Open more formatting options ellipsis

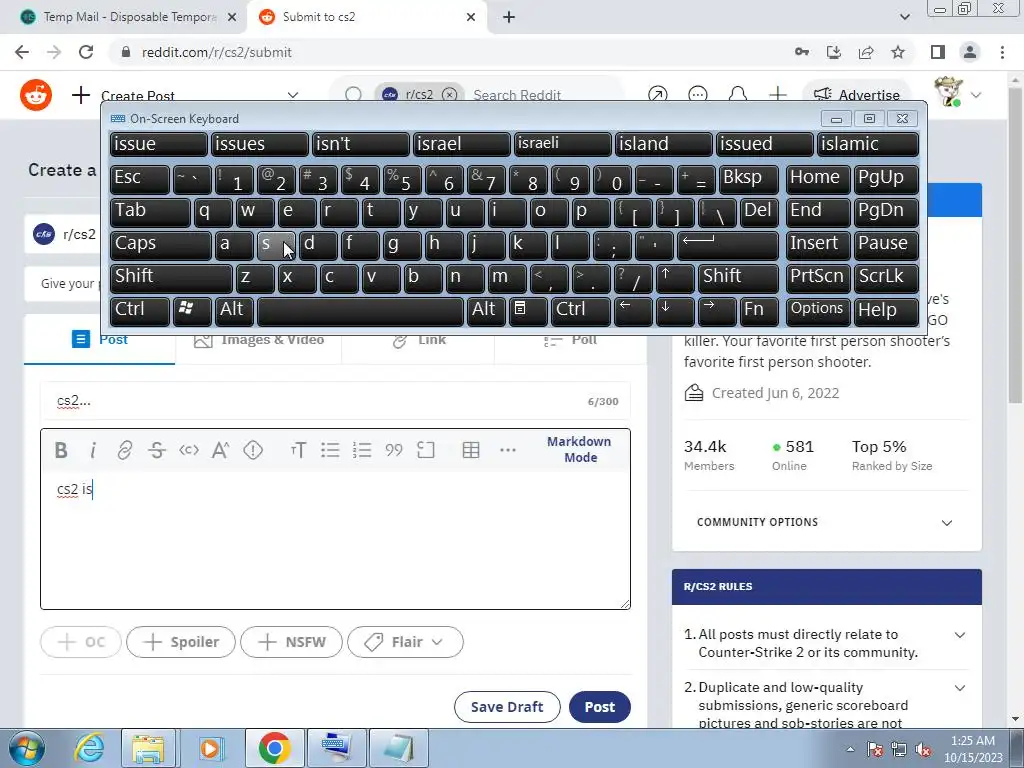pos(507,450)
